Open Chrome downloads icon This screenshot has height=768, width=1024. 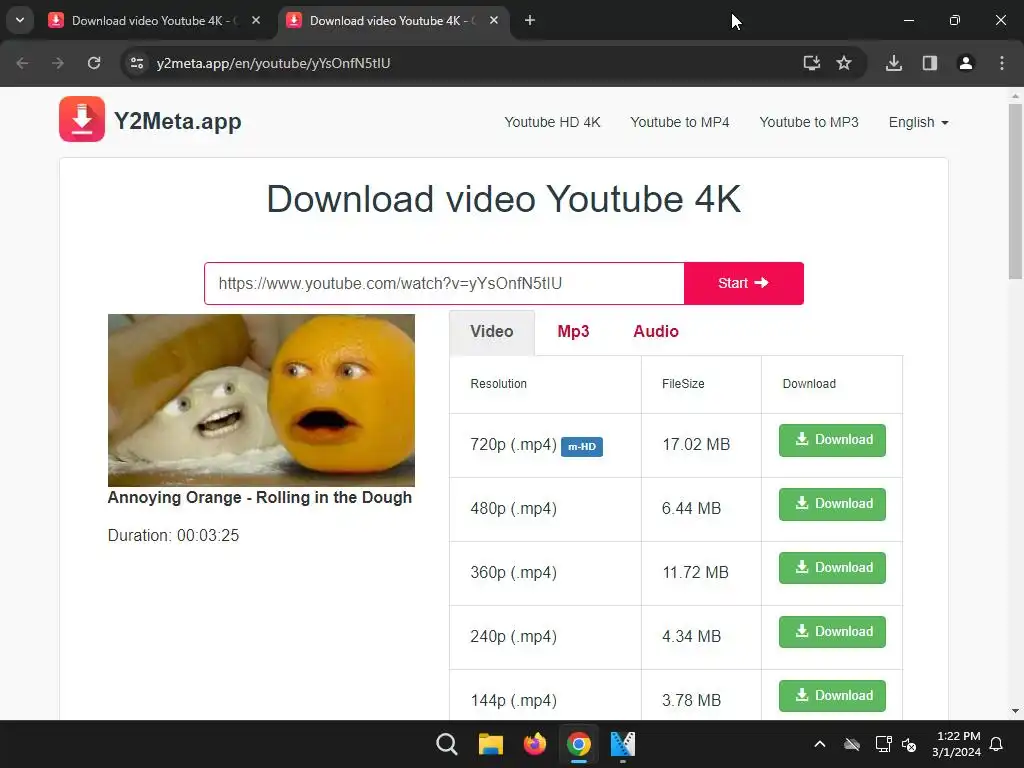coord(893,63)
